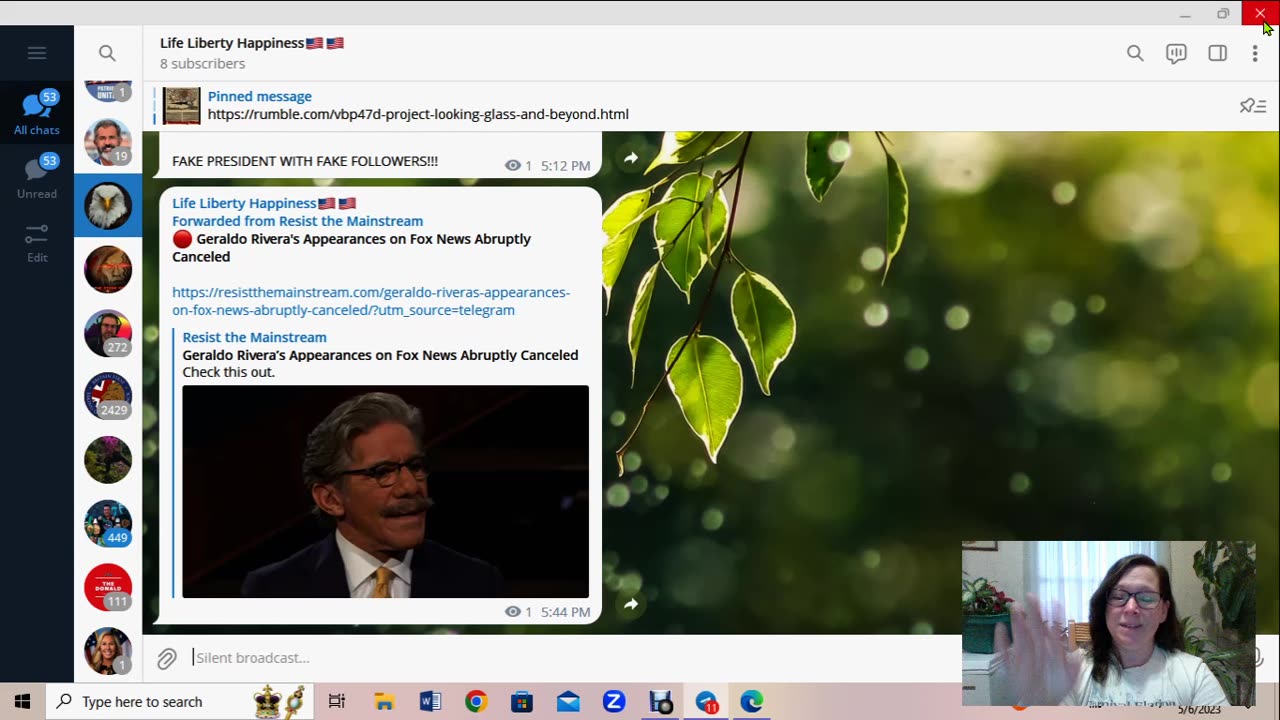The height and width of the screenshot is (720, 1280).
Task: Select the All chats folder
Action: coord(37,113)
